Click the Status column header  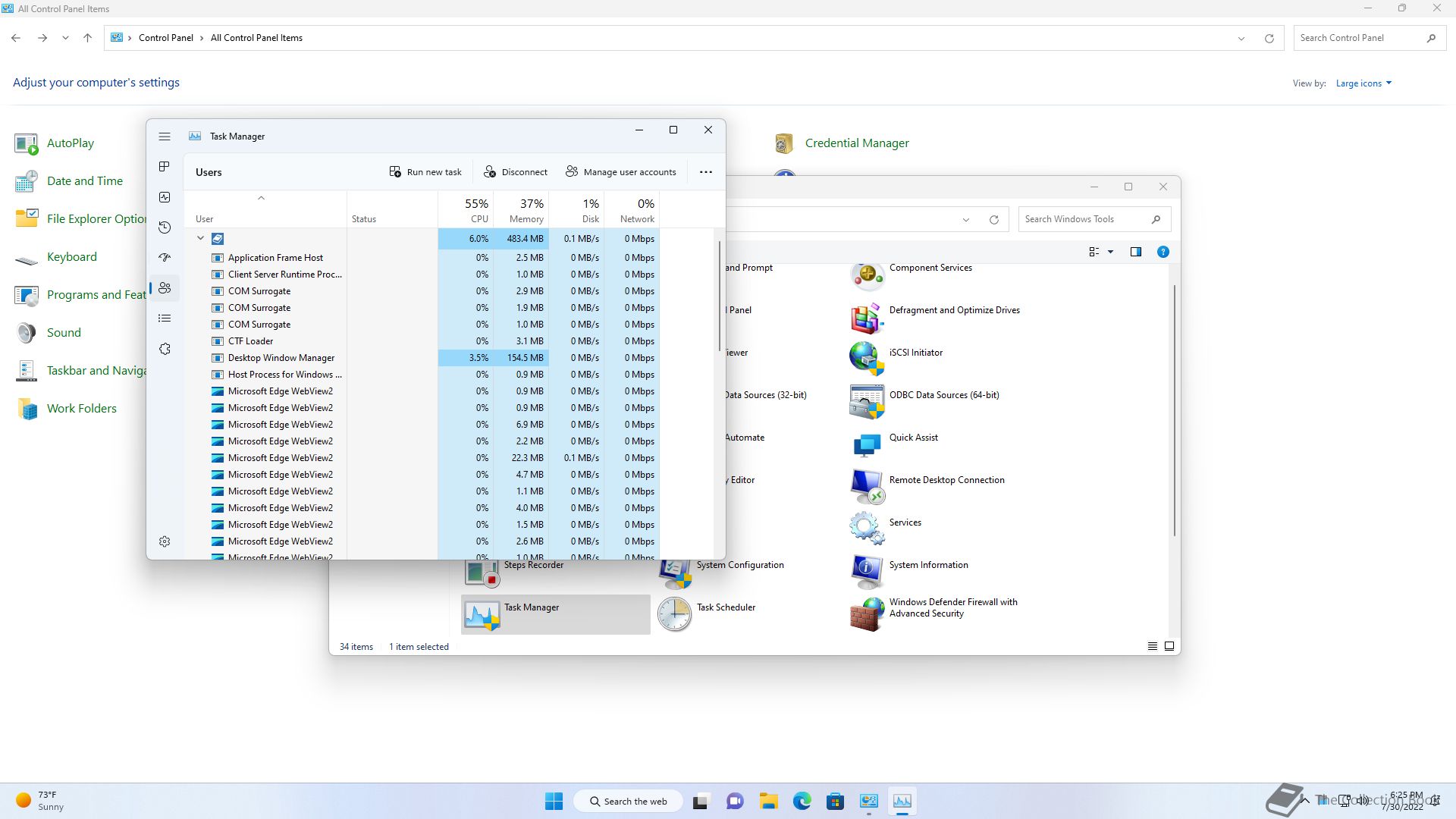point(392,210)
